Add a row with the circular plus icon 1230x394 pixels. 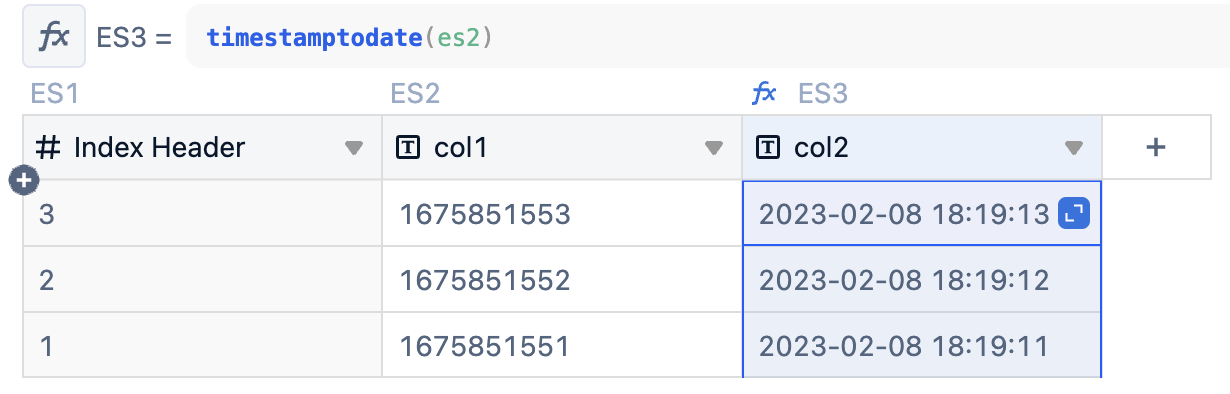[x=23, y=180]
